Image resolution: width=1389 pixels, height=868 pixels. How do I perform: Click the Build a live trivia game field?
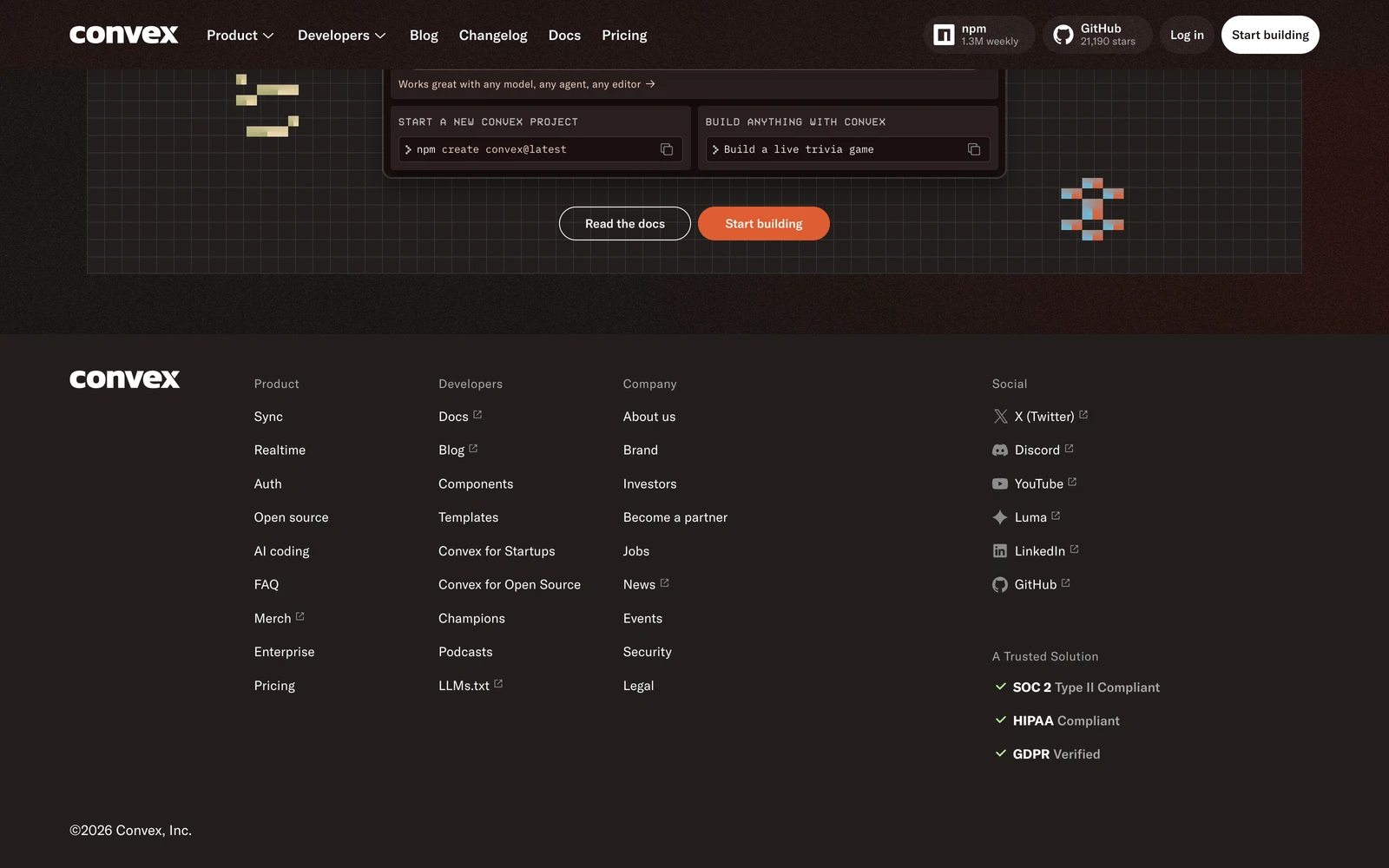pos(847,149)
